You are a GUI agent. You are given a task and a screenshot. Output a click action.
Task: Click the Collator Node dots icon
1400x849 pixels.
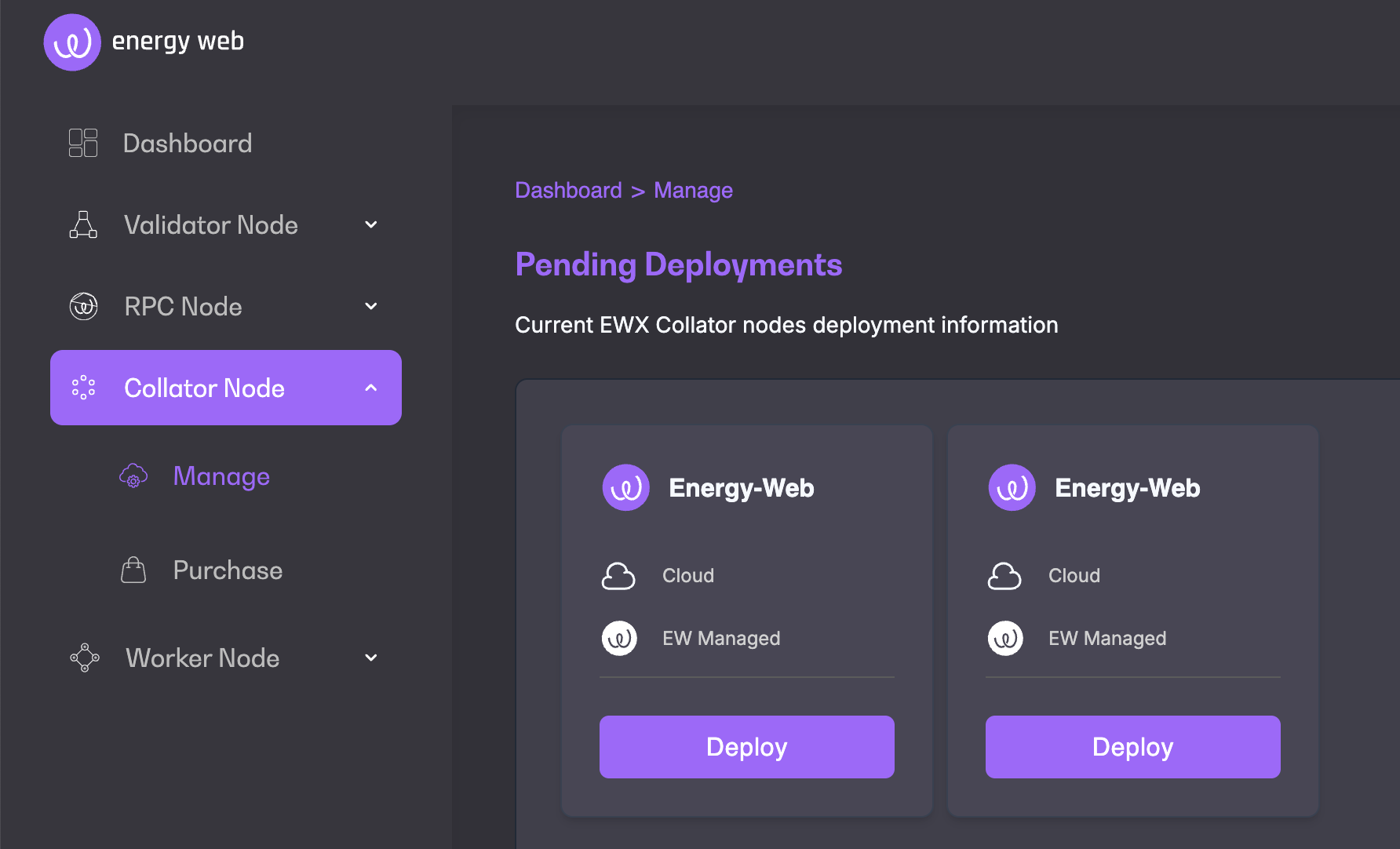coord(83,388)
